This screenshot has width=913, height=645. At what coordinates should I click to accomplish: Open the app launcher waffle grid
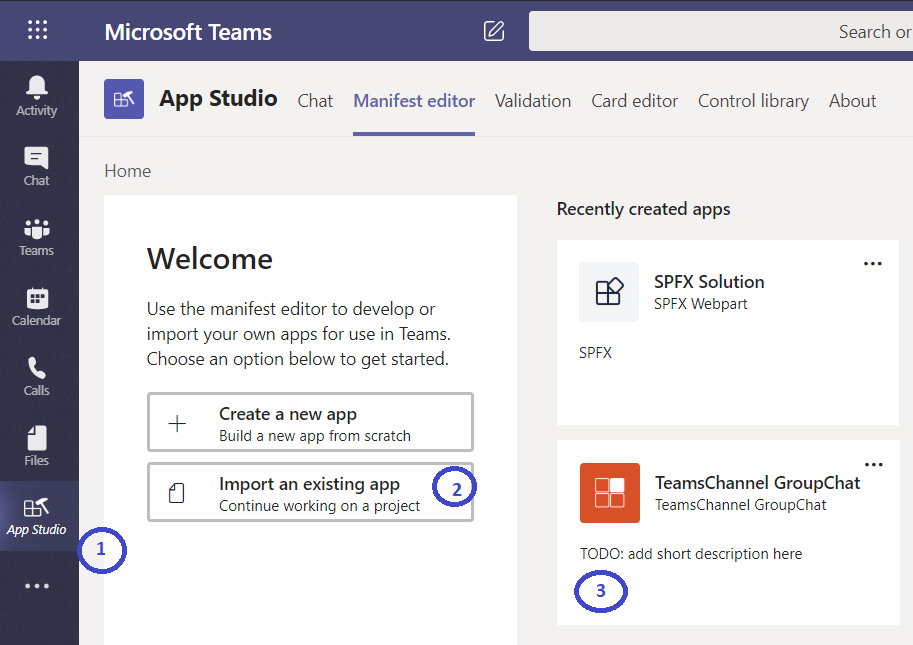38,30
